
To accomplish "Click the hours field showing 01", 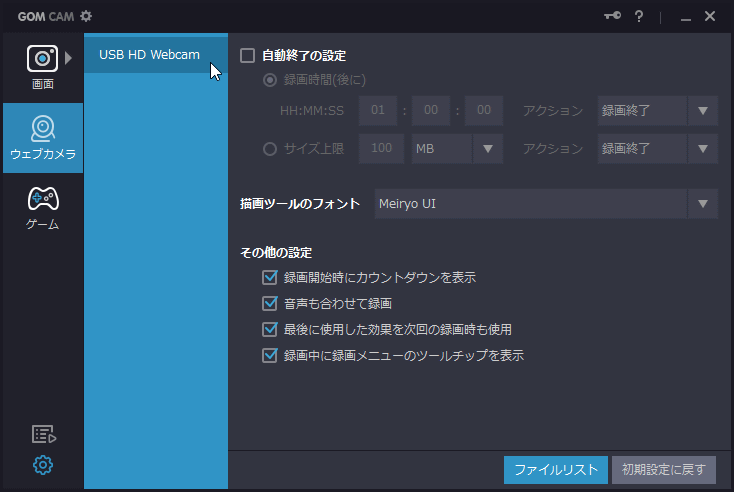I will pyautogui.click(x=378, y=110).
